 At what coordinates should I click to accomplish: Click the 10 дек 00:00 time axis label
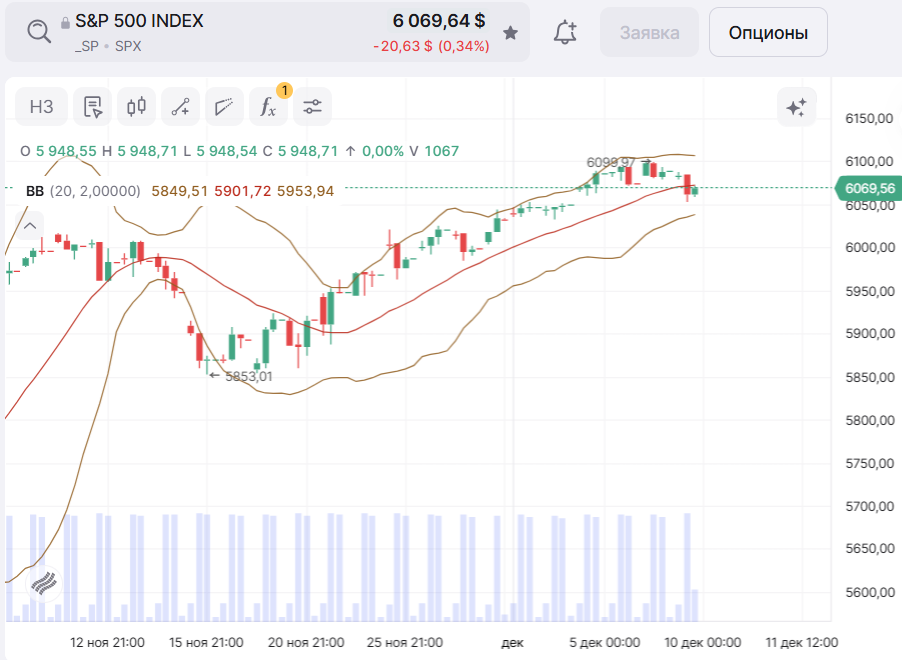coord(702,642)
